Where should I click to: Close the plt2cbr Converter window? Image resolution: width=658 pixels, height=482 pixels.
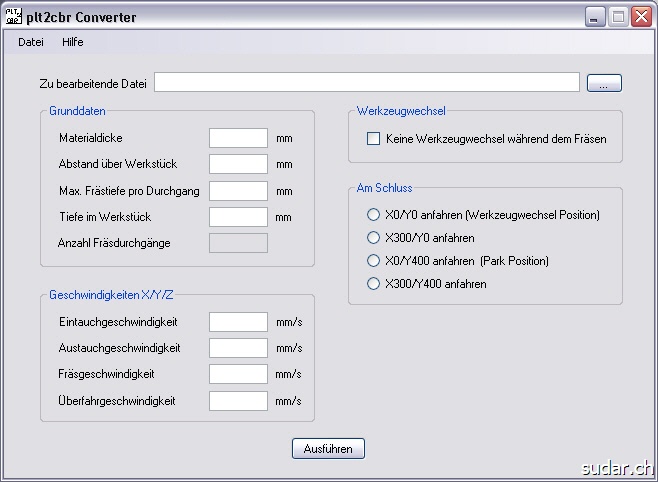(642, 17)
